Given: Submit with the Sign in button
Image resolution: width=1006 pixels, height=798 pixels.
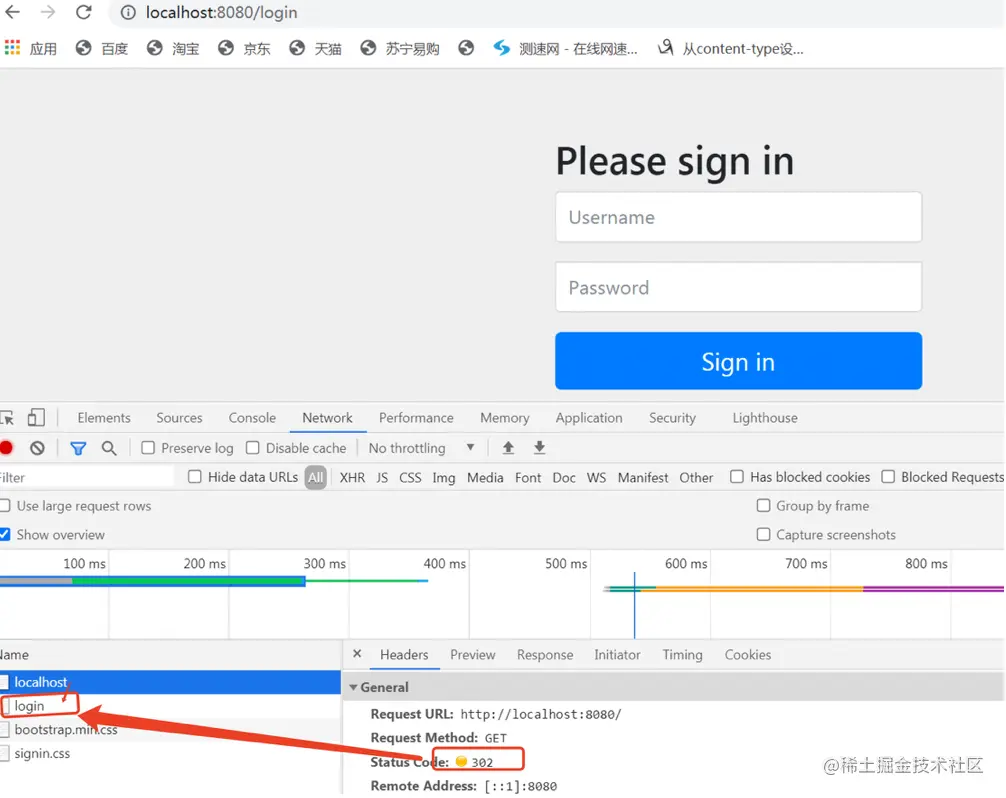Looking at the screenshot, I should pos(738,361).
